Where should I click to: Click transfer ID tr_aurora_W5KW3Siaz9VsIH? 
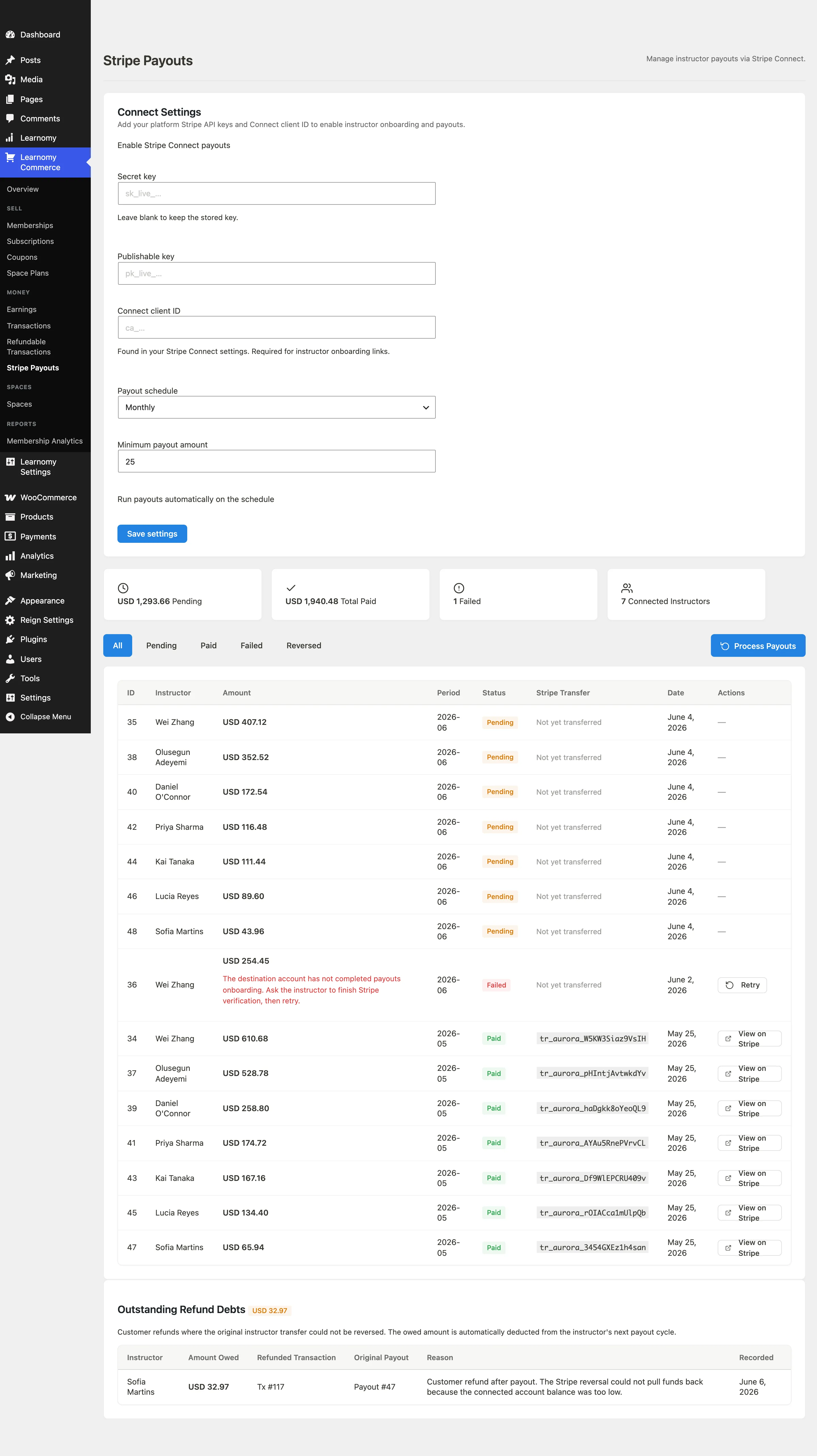pos(593,1038)
